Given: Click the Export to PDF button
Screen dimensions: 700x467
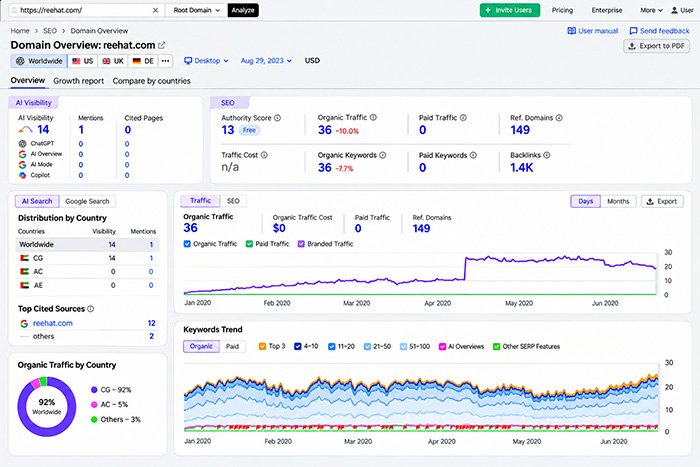Looking at the screenshot, I should click(x=656, y=46).
